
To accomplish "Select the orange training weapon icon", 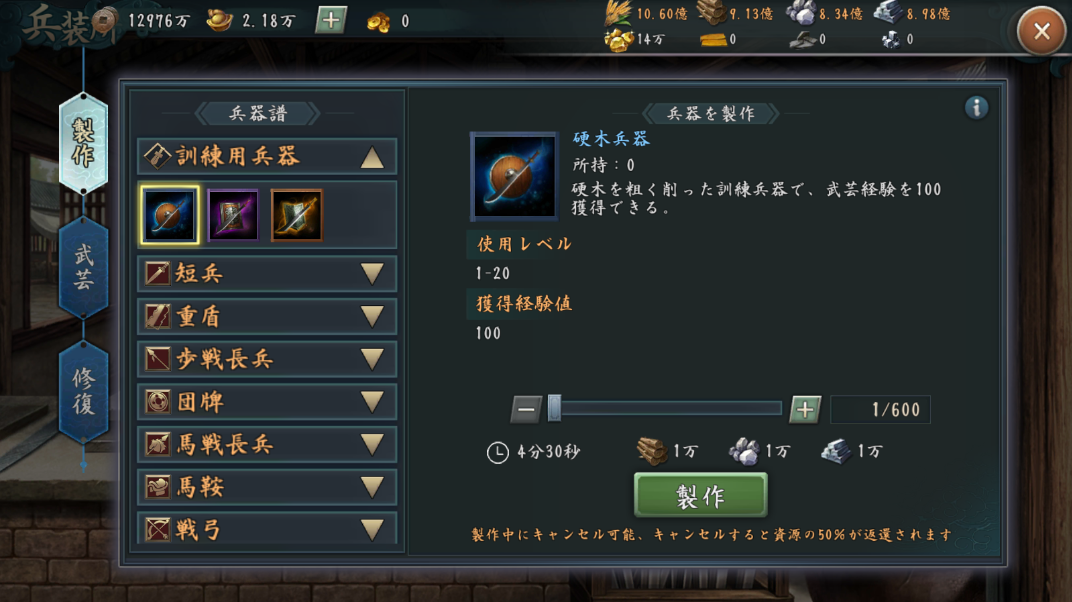I will [x=296, y=215].
